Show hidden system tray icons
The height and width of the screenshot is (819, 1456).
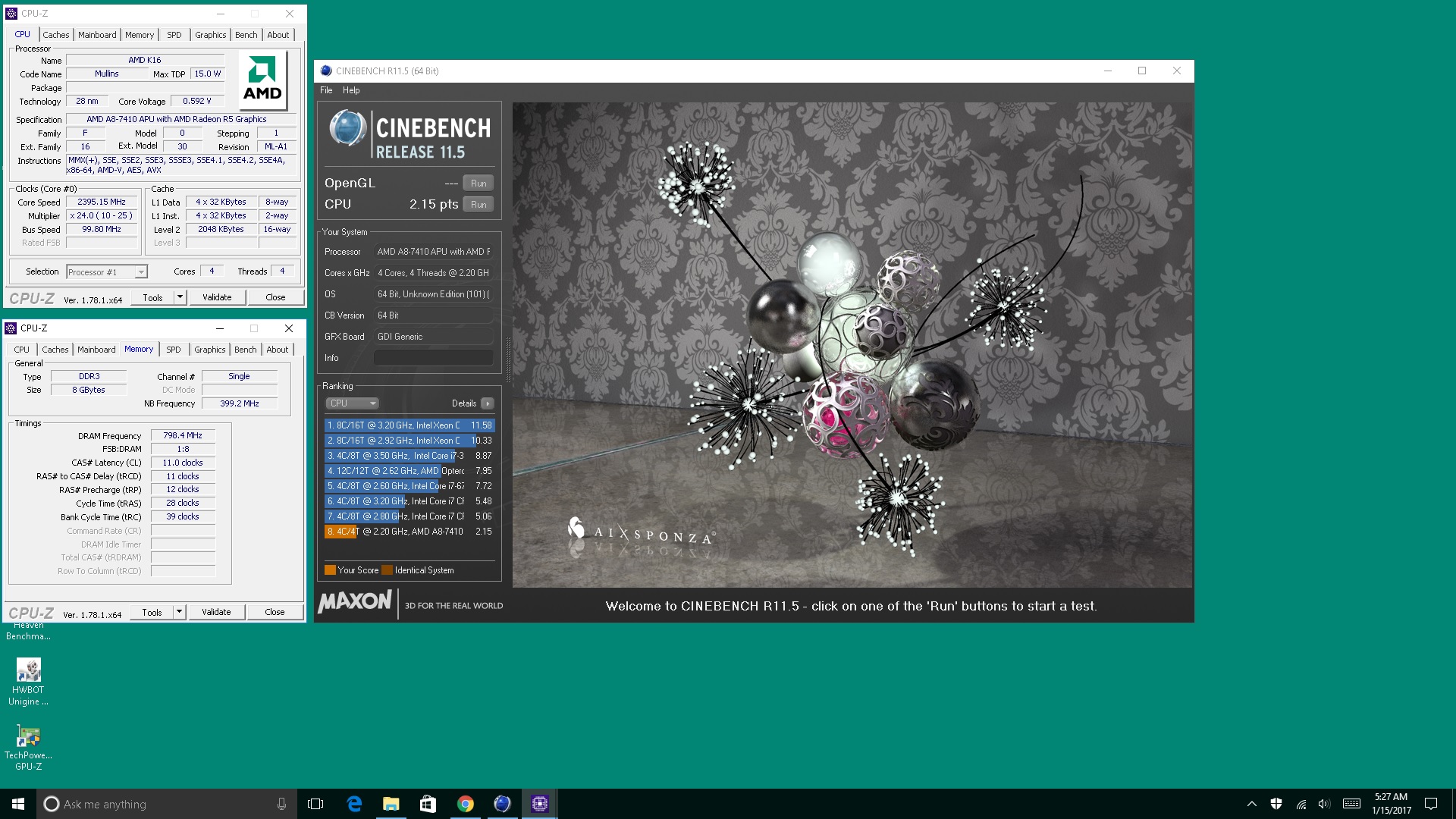[x=1252, y=804]
